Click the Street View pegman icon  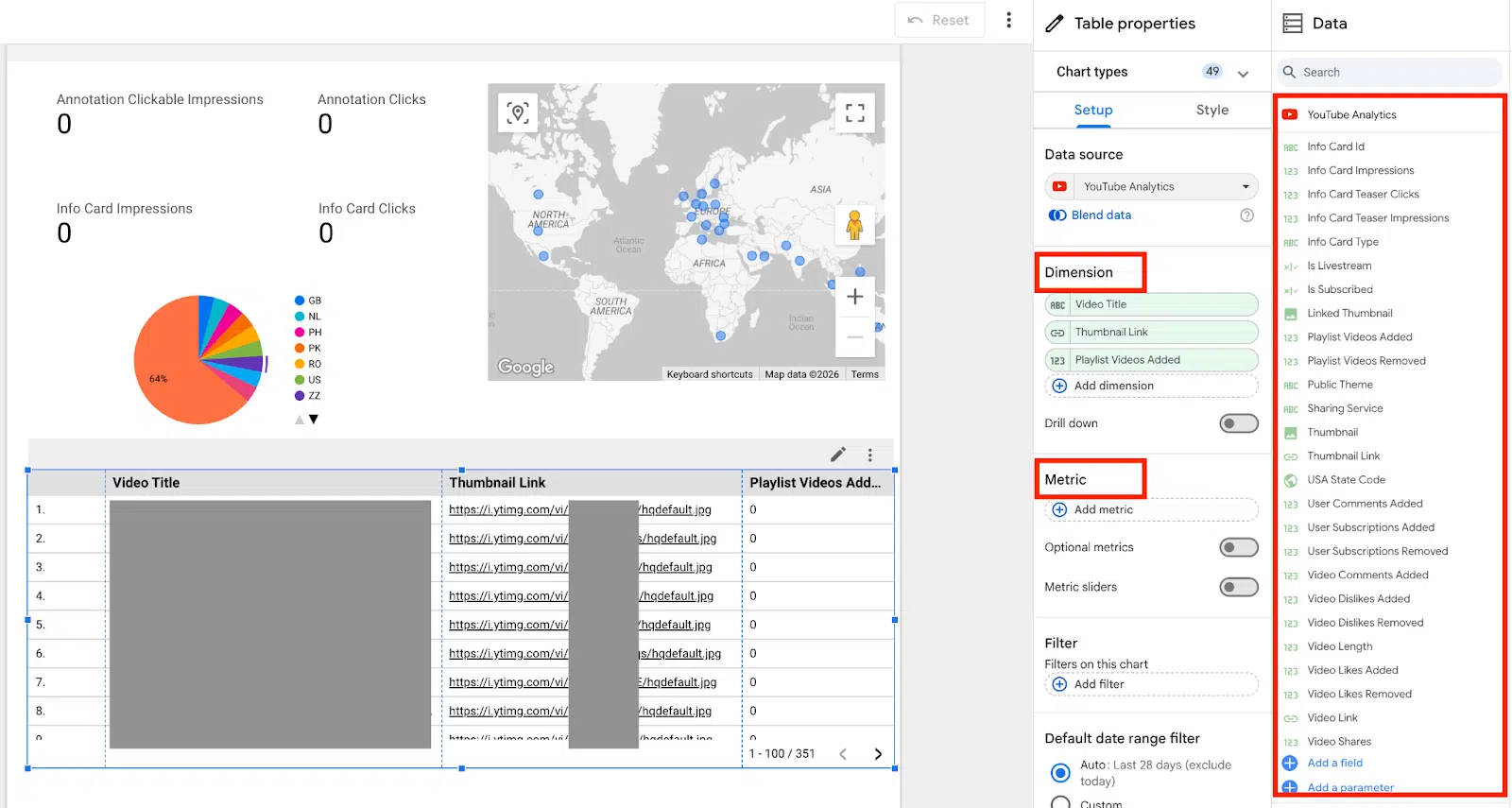[x=855, y=225]
